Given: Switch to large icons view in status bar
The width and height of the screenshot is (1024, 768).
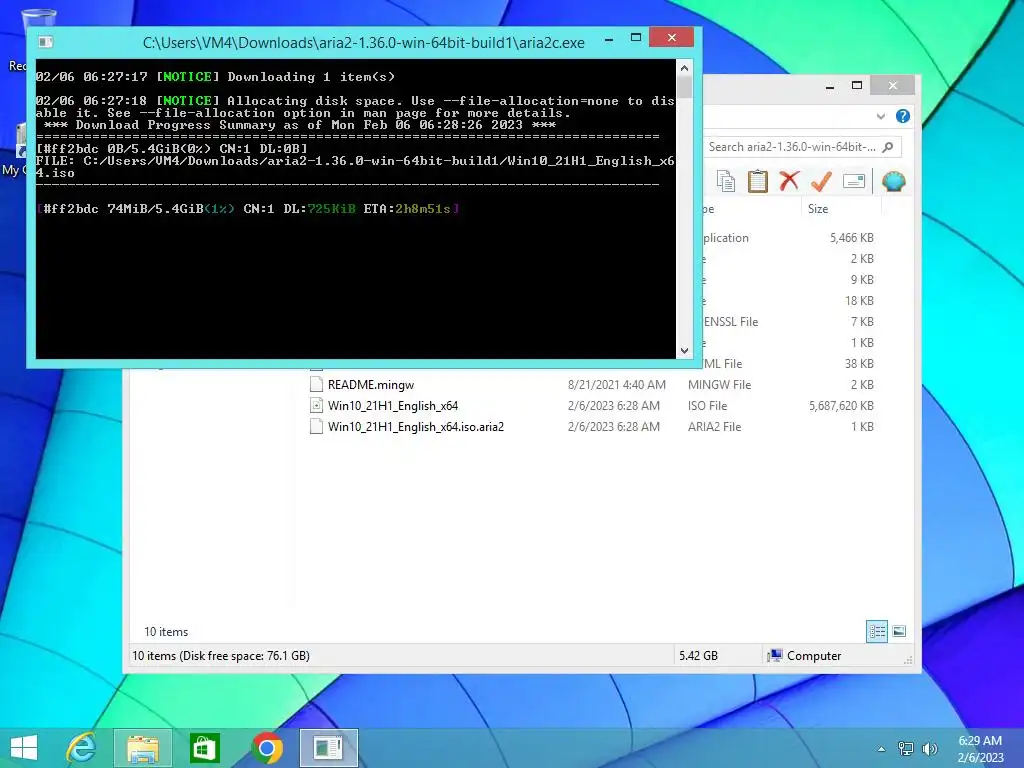Looking at the screenshot, I should pos(899,631).
